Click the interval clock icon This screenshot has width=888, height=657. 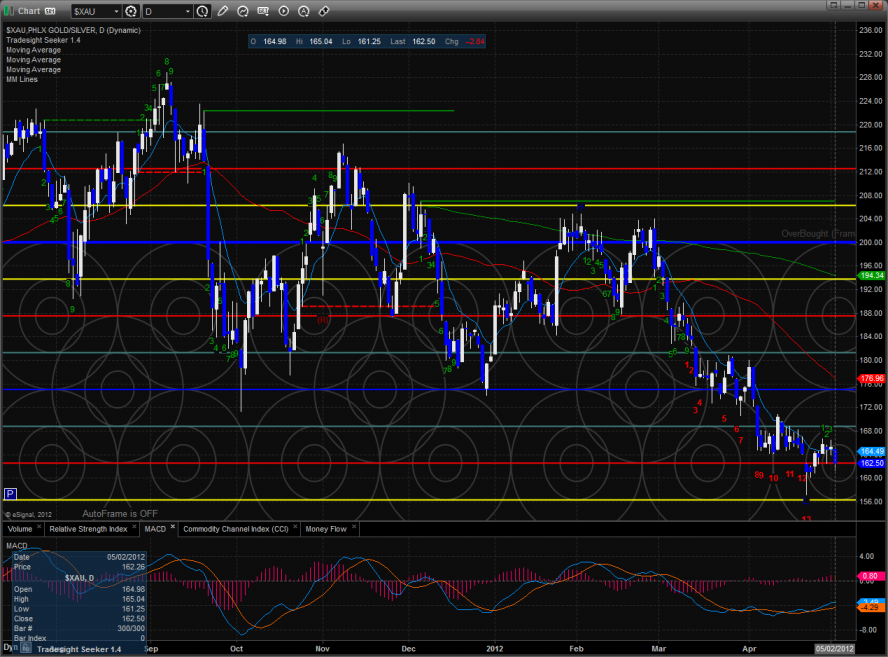204,11
